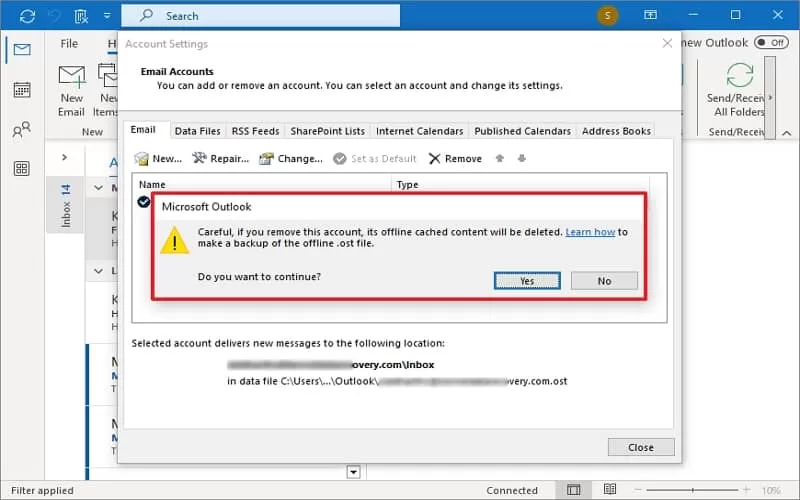Image resolution: width=800 pixels, height=500 pixels.
Task: Switch to Normal view in status bar
Action: [x=573, y=490]
